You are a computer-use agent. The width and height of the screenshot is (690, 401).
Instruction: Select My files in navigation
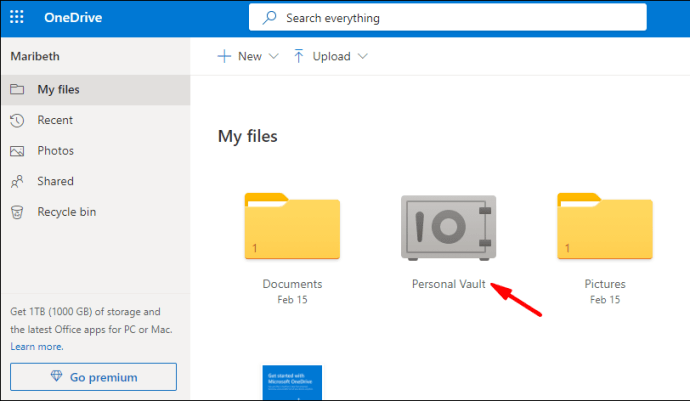[x=59, y=90]
